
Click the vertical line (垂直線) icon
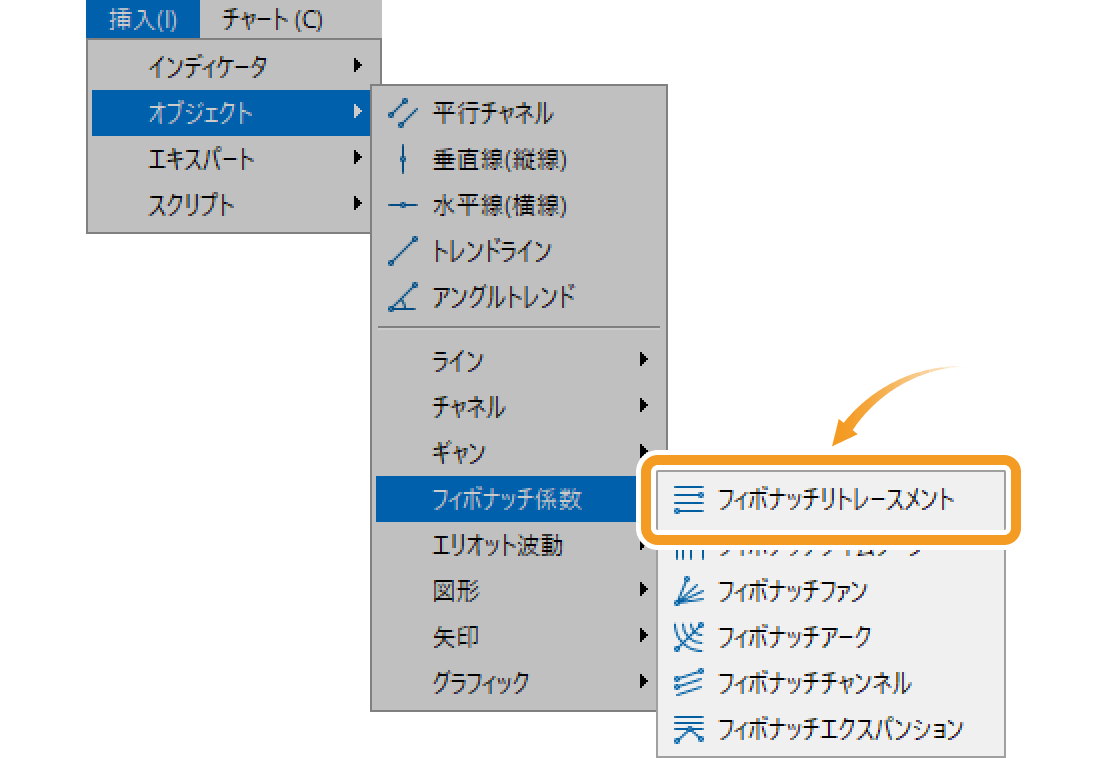403,159
